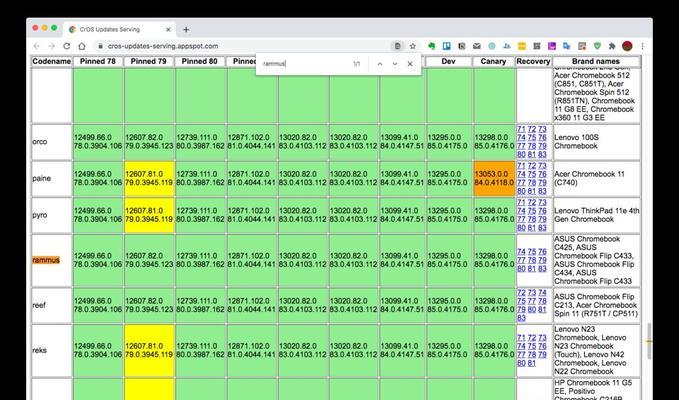This screenshot has width=679, height=400.
Task: Click the URL cros-updates-serving.appspot.com
Action: pyautogui.click(x=163, y=46)
